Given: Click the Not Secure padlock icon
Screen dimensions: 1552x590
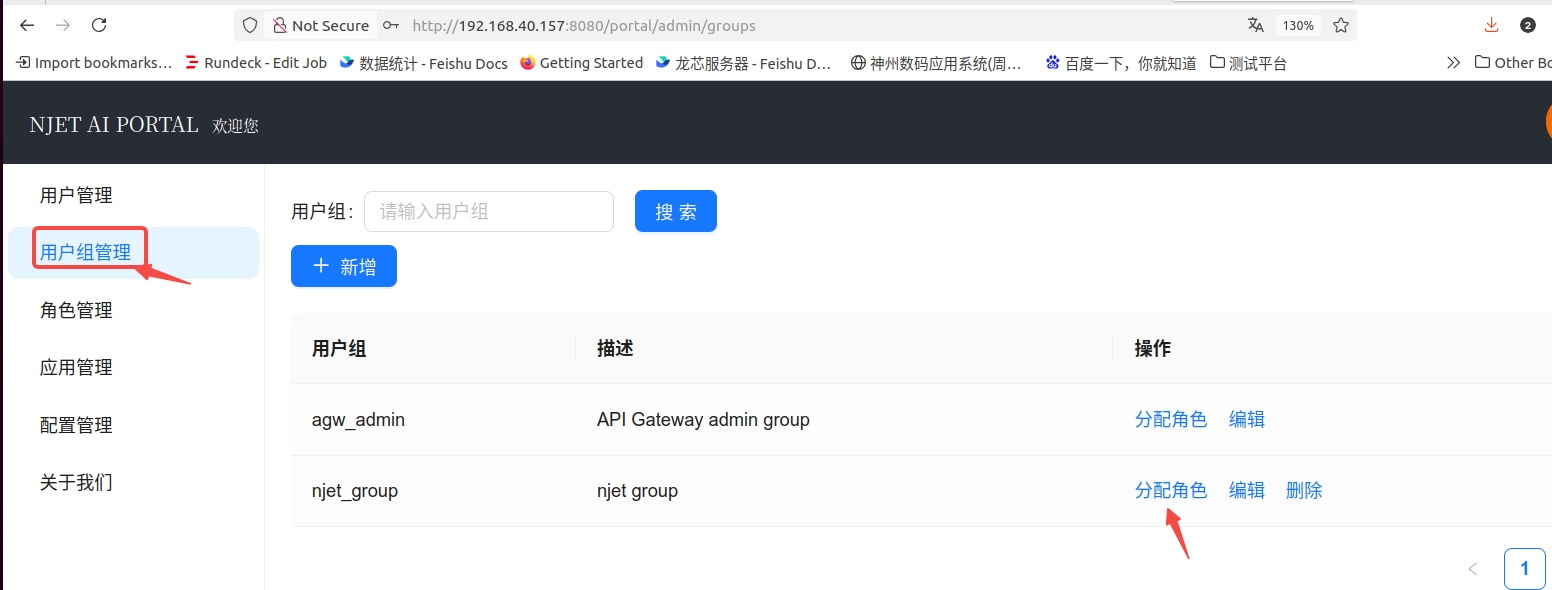Looking at the screenshot, I should [279, 25].
